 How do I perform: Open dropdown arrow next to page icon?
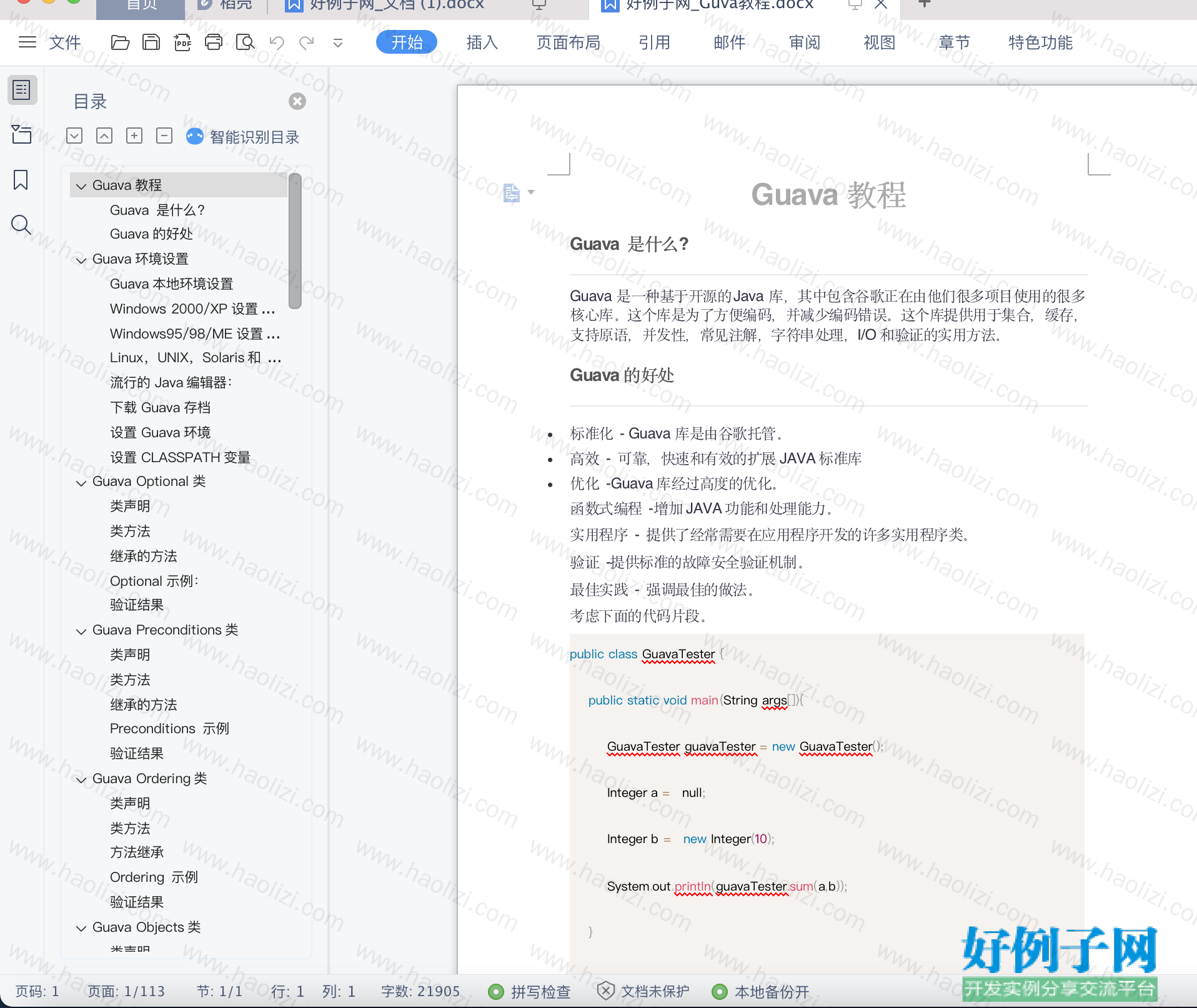tap(531, 192)
